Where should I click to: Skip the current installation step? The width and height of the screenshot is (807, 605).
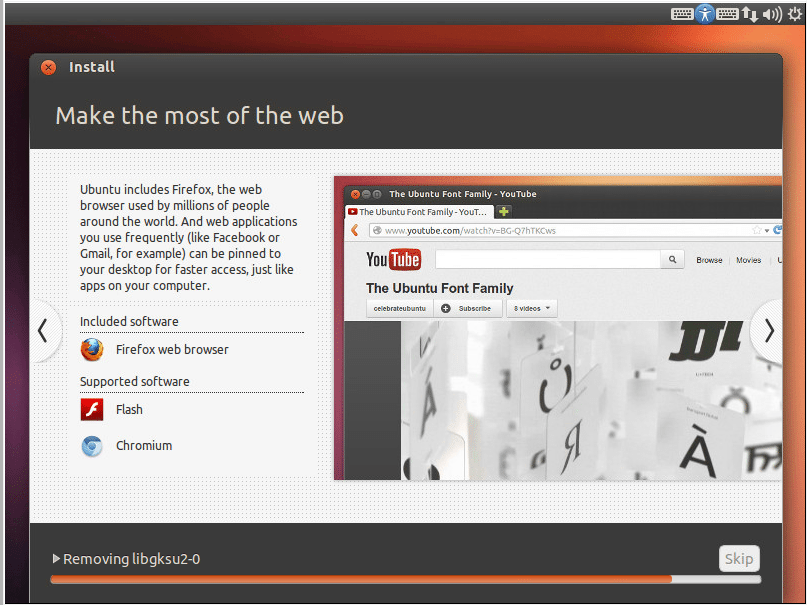click(x=739, y=559)
